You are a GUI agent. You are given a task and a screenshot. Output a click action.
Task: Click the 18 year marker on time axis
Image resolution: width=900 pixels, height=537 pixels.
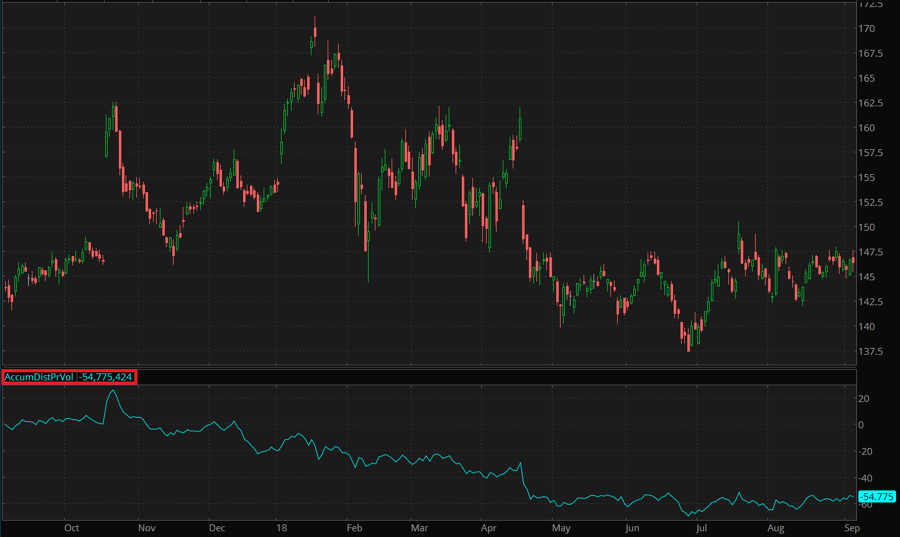(284, 526)
